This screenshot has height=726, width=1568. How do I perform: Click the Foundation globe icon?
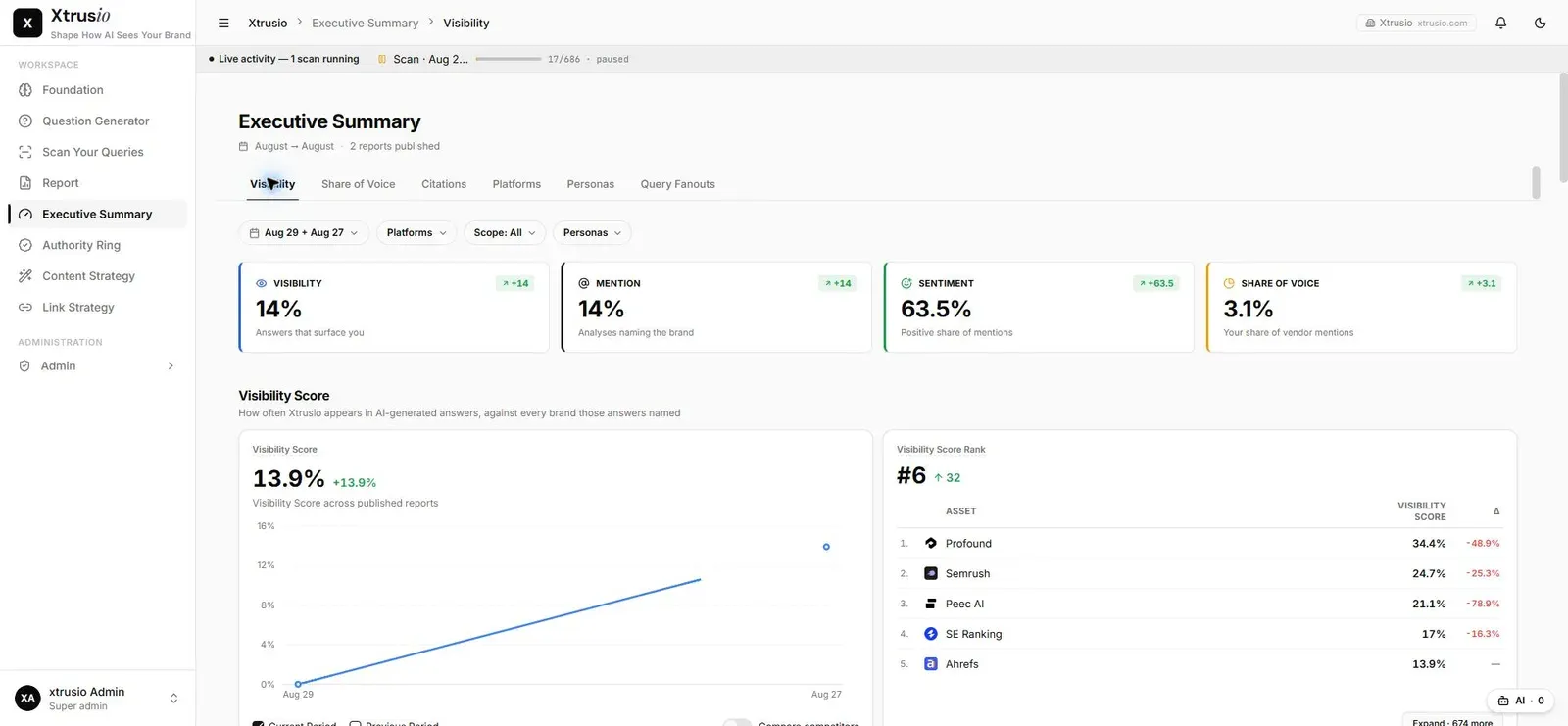point(25,90)
